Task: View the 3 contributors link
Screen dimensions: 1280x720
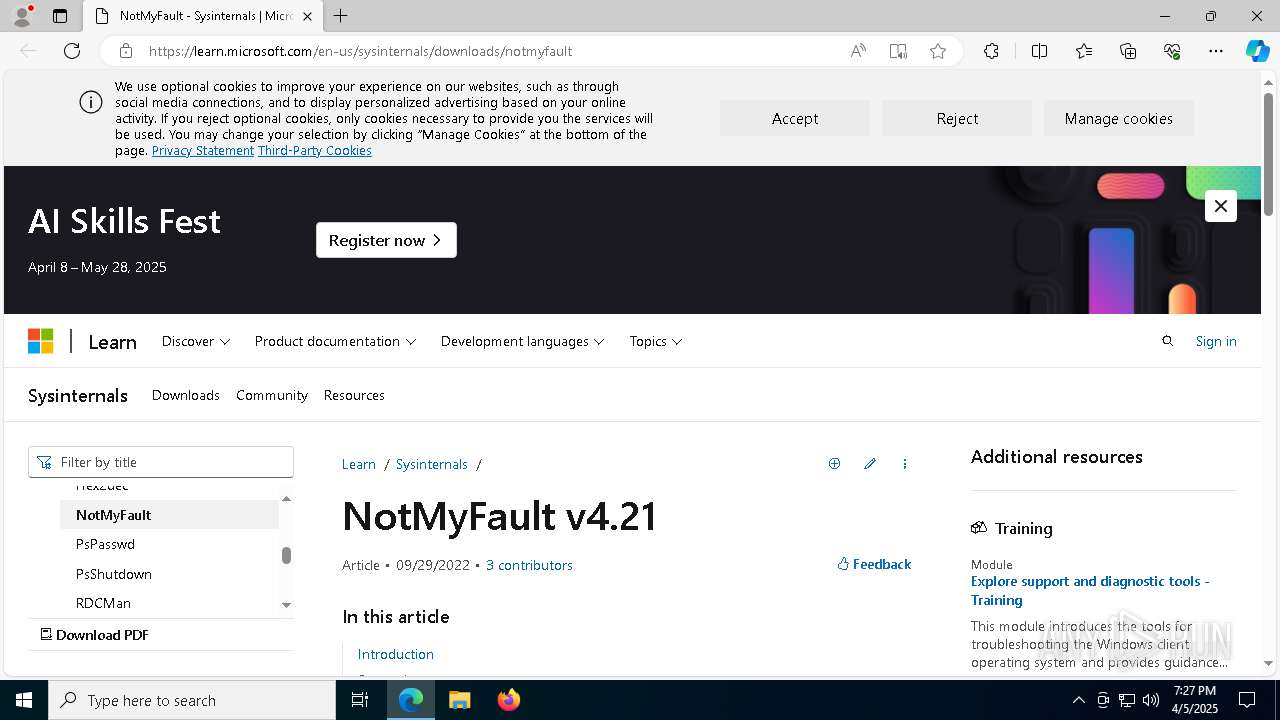Action: click(529, 565)
